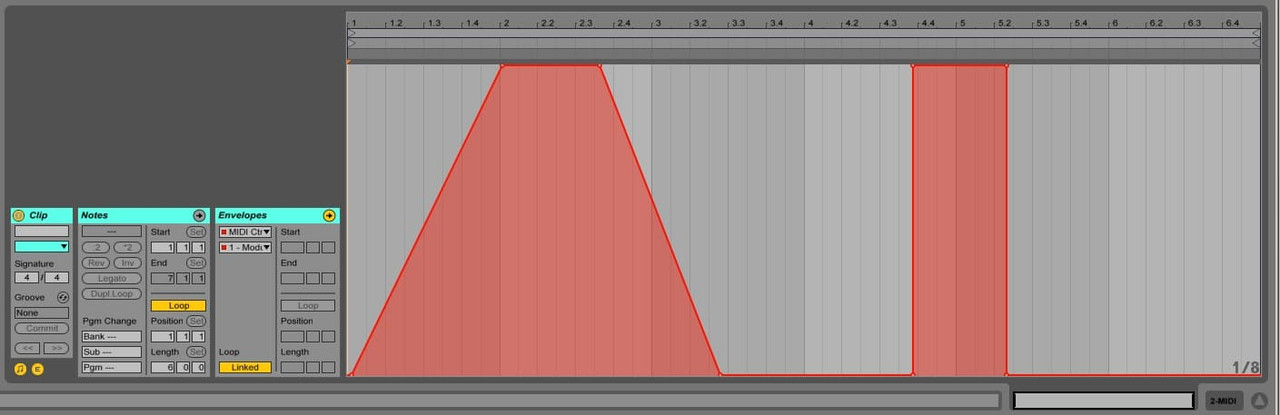Select envelope breakpoint at top near bar 2
The width and height of the screenshot is (1280, 415).
pos(502,66)
